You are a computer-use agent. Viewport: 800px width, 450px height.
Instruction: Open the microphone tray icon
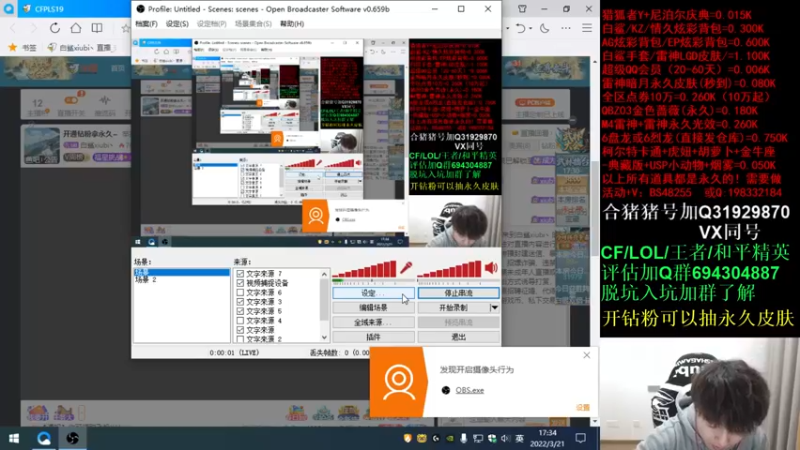(x=463, y=438)
